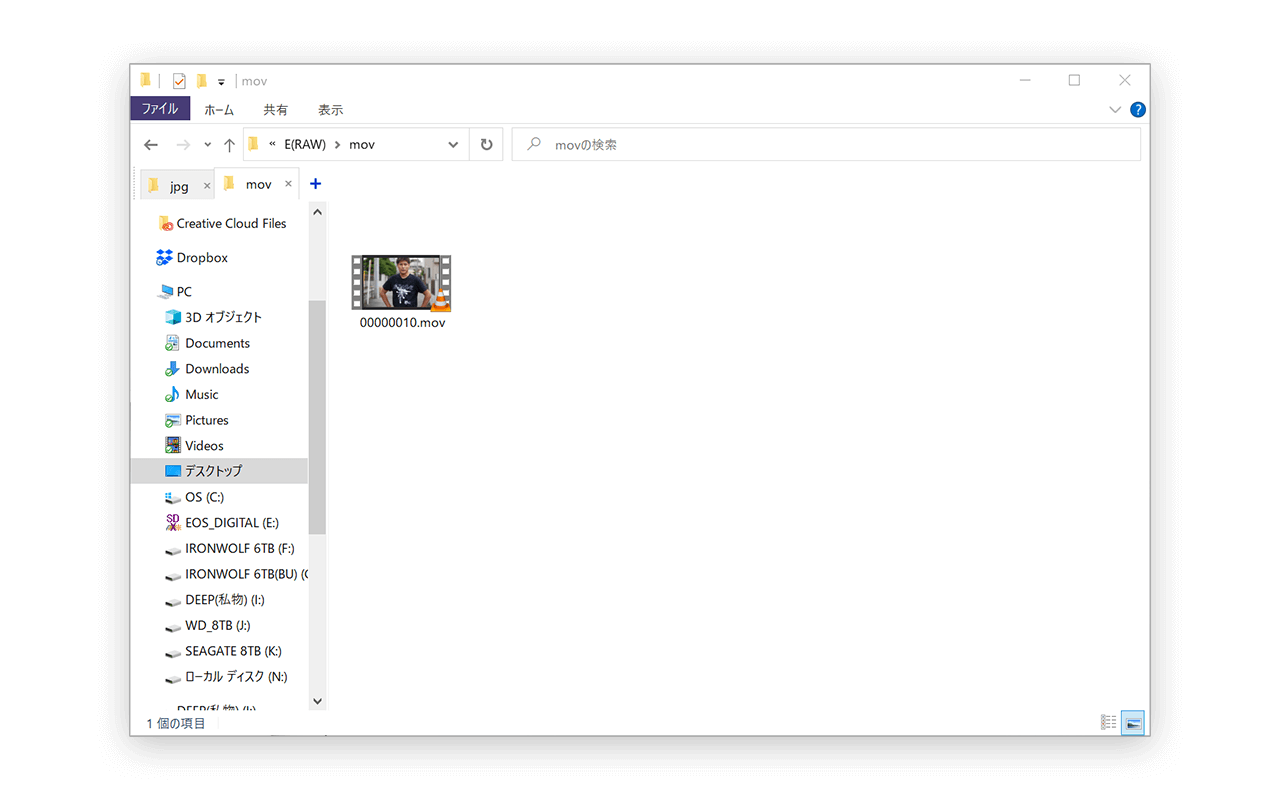Open the 3D オブジェクト folder
The width and height of the screenshot is (1280, 800).
coord(223,317)
